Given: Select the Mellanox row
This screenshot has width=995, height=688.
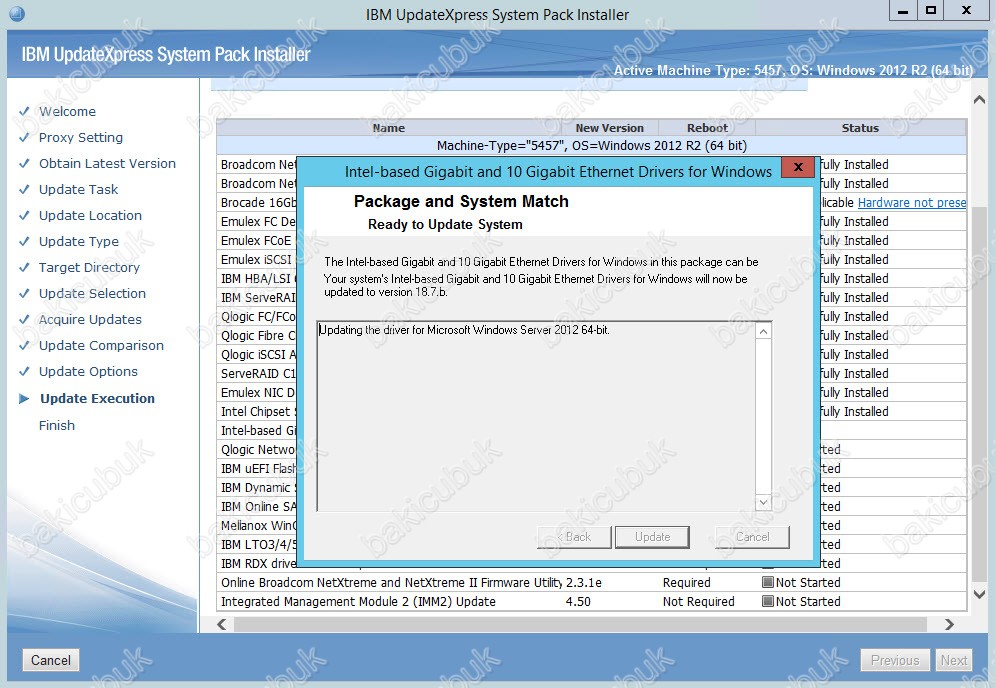Looking at the screenshot, I should point(258,526).
